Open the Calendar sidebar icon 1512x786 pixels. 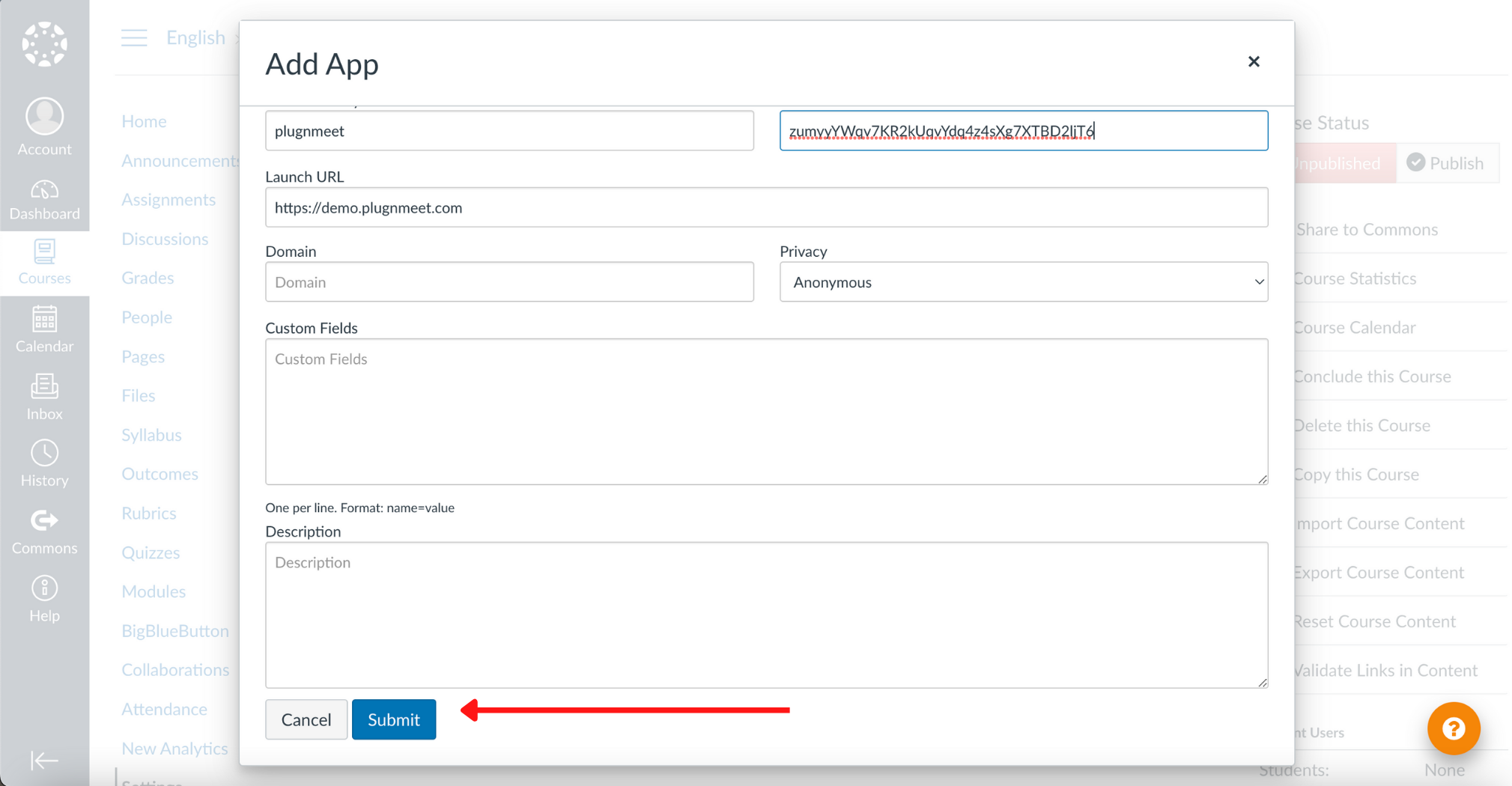tap(44, 329)
